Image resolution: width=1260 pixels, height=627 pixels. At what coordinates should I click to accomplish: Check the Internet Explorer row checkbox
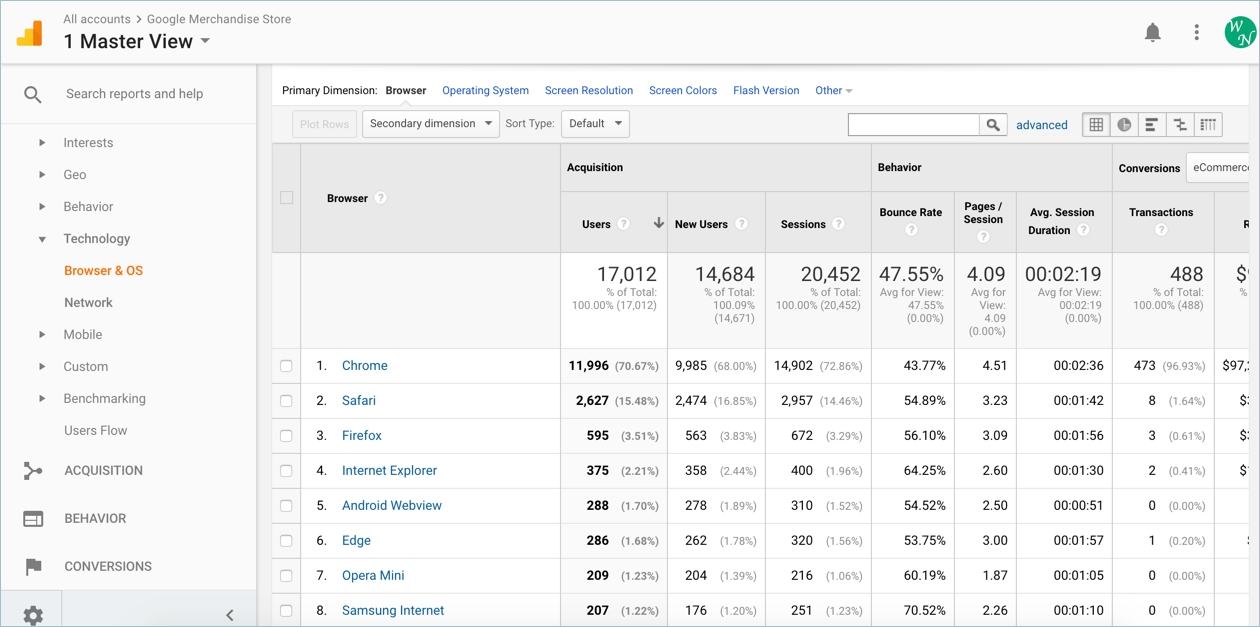click(x=287, y=471)
